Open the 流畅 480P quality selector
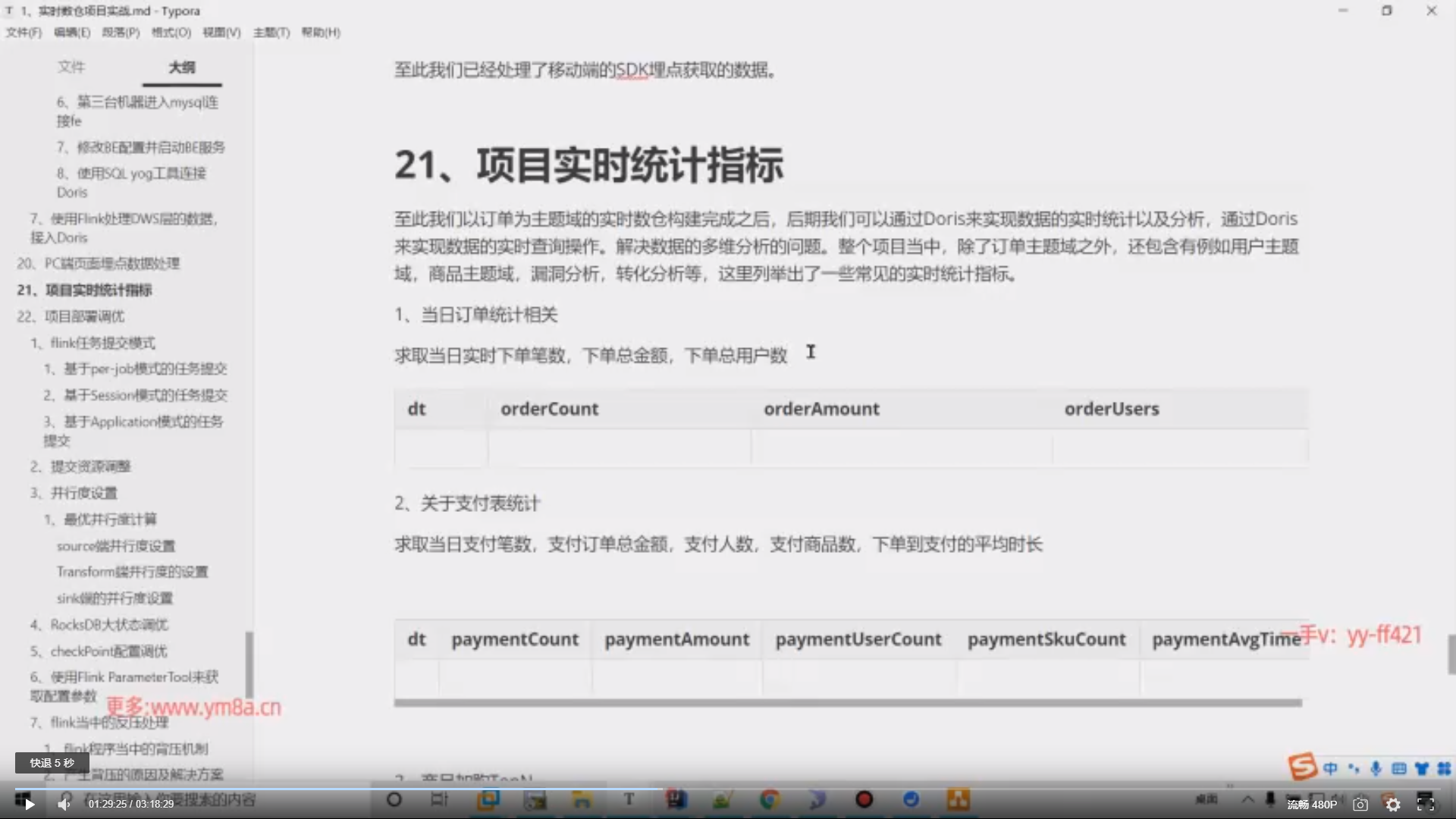Screen dimensions: 1456x819 point(1312,805)
